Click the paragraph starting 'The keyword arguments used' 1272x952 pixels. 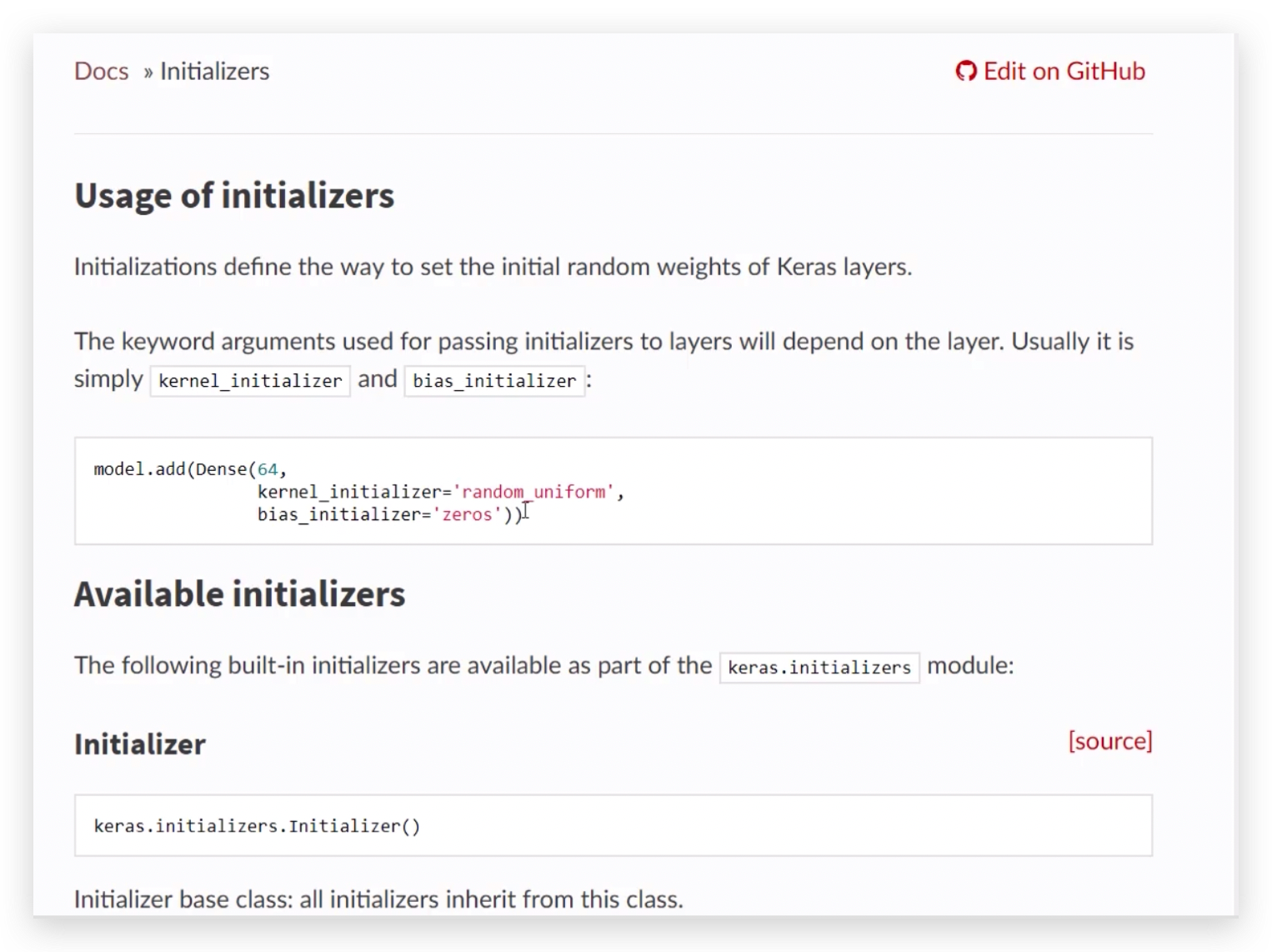(x=604, y=360)
